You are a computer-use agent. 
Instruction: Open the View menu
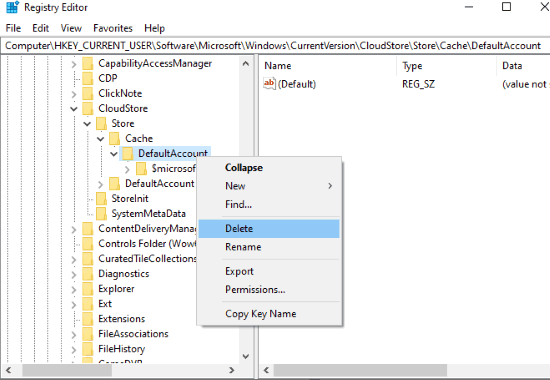[71, 28]
